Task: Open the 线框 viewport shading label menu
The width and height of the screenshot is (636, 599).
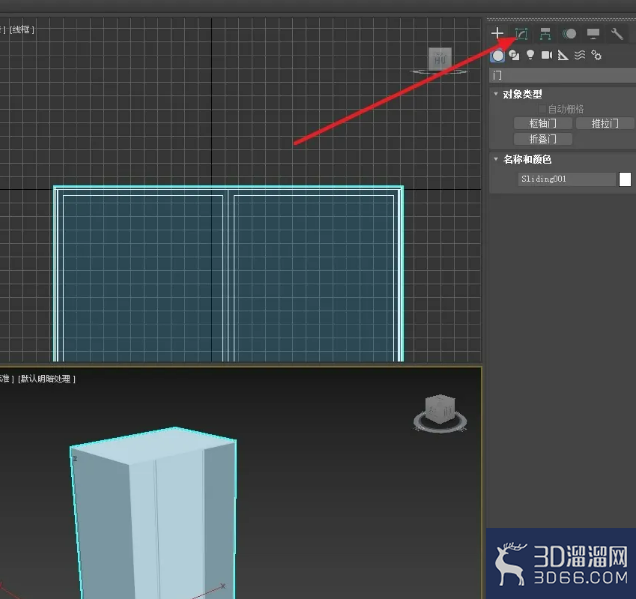Action: [x=22, y=30]
